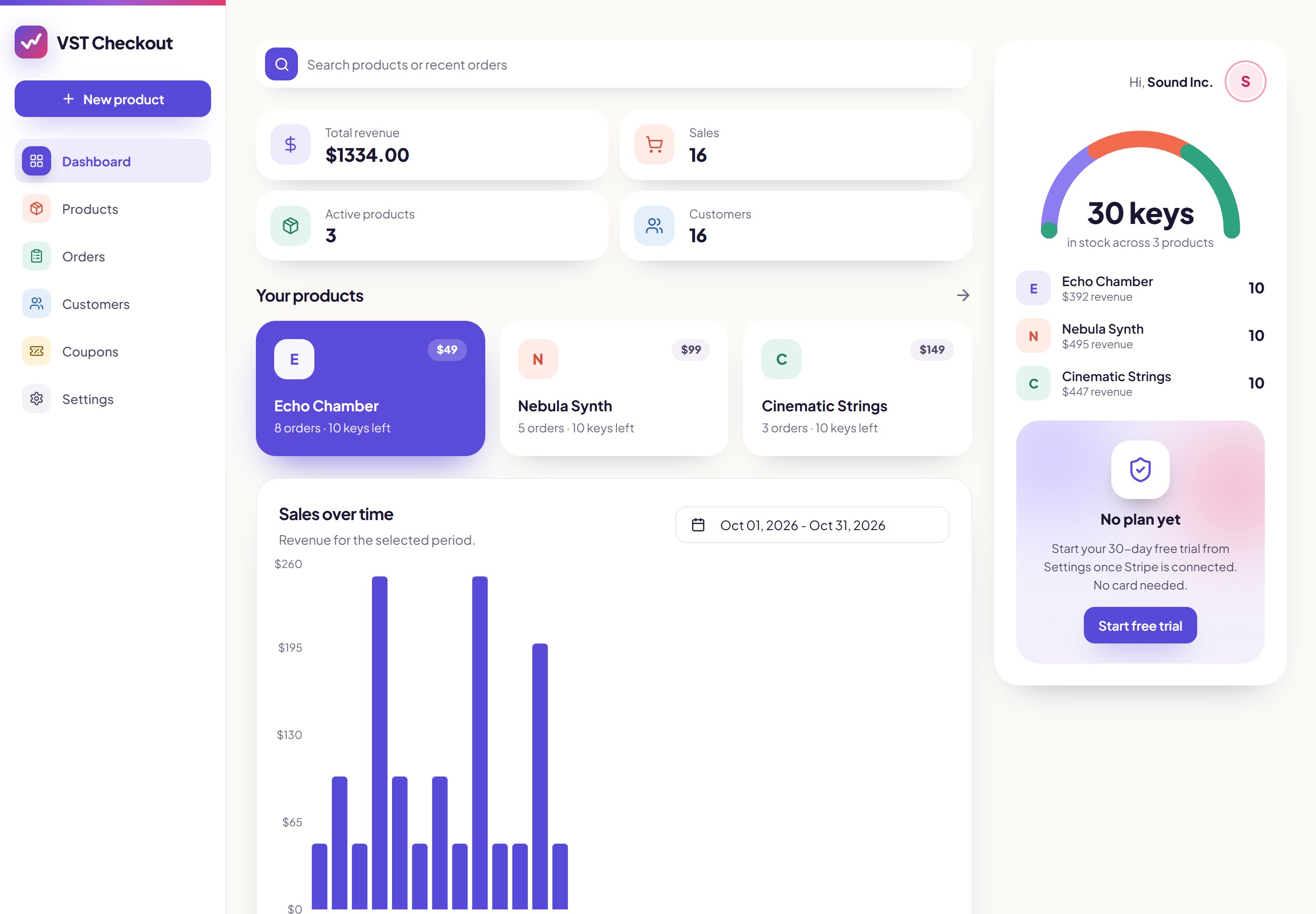Click the VST Checkout logo icon
The width and height of the screenshot is (1316, 914).
(x=31, y=43)
